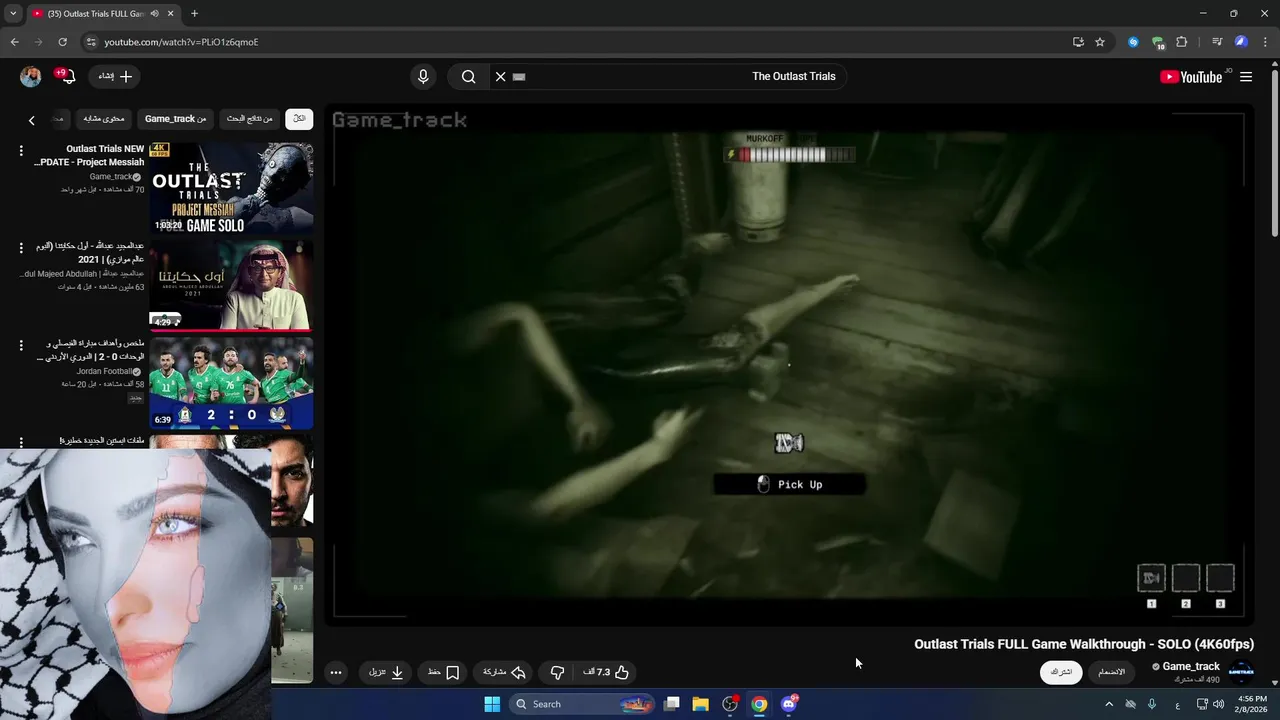Like the video with the thumbs-up button
The image size is (1280, 720).
point(606,672)
